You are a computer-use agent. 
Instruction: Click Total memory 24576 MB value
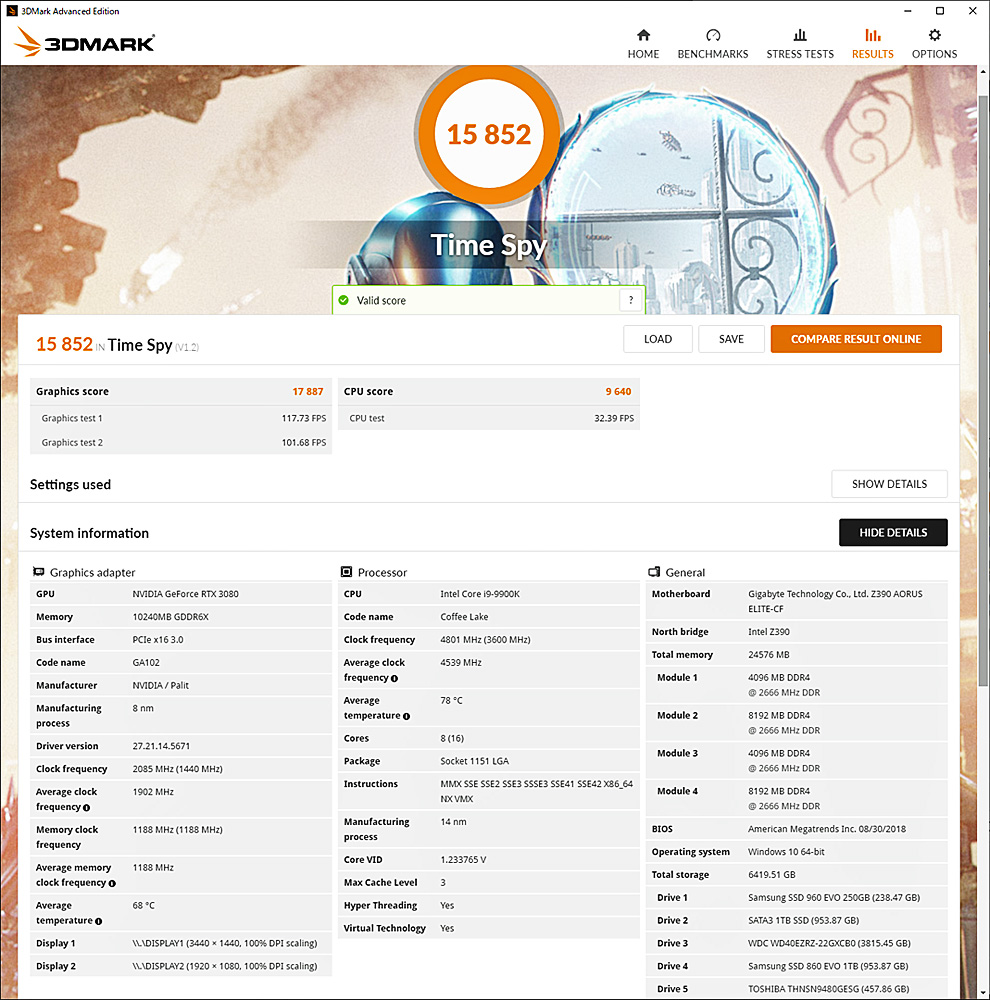[x=769, y=655]
